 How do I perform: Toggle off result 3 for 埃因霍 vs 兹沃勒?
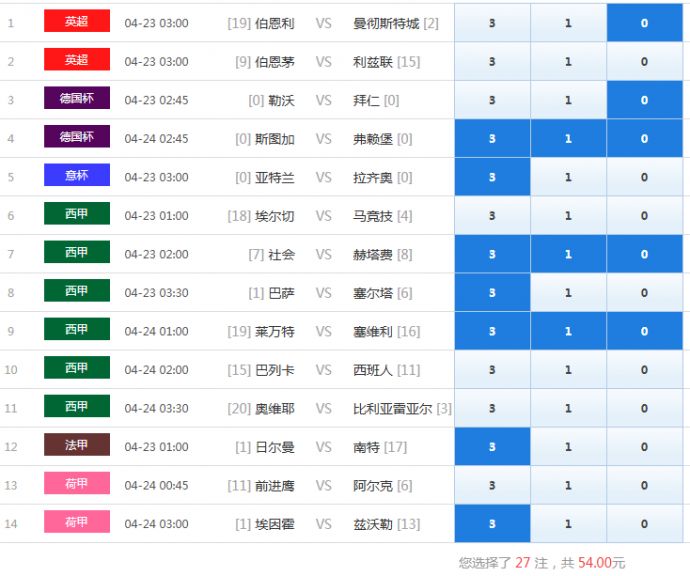tap(492, 523)
